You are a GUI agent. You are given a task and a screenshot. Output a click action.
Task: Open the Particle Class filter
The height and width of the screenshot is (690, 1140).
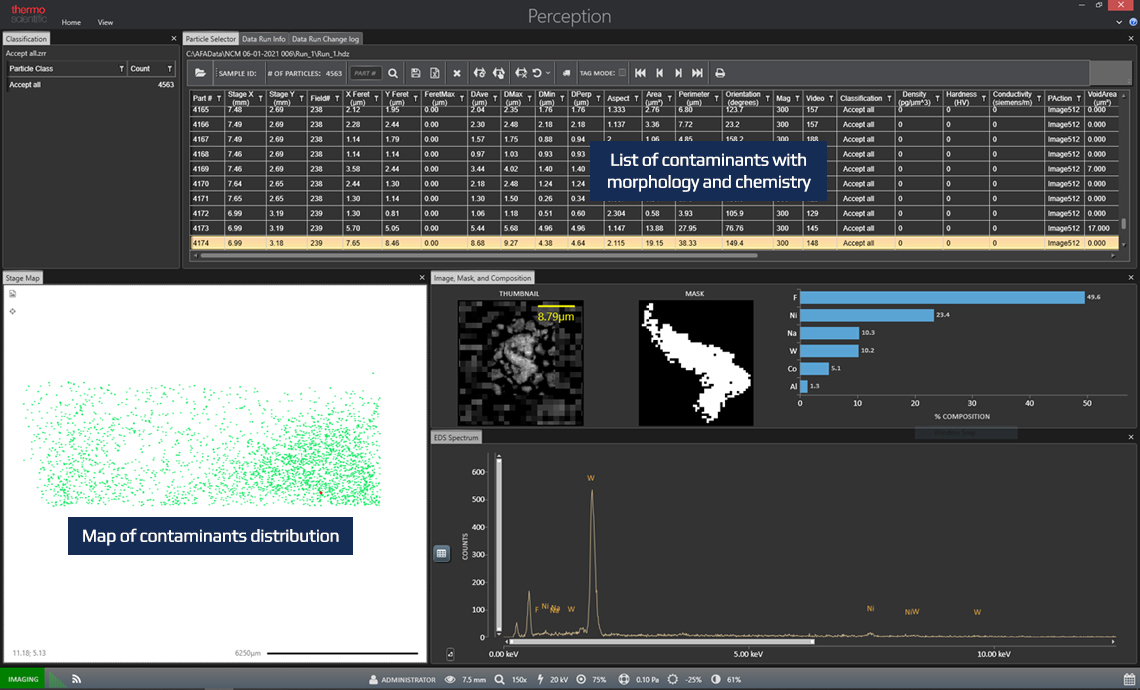click(x=121, y=68)
